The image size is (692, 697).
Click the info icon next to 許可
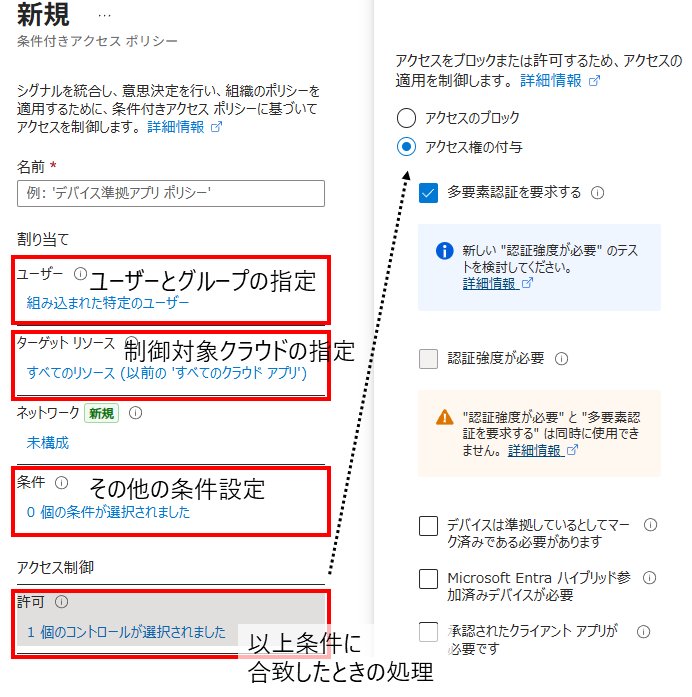click(61, 602)
